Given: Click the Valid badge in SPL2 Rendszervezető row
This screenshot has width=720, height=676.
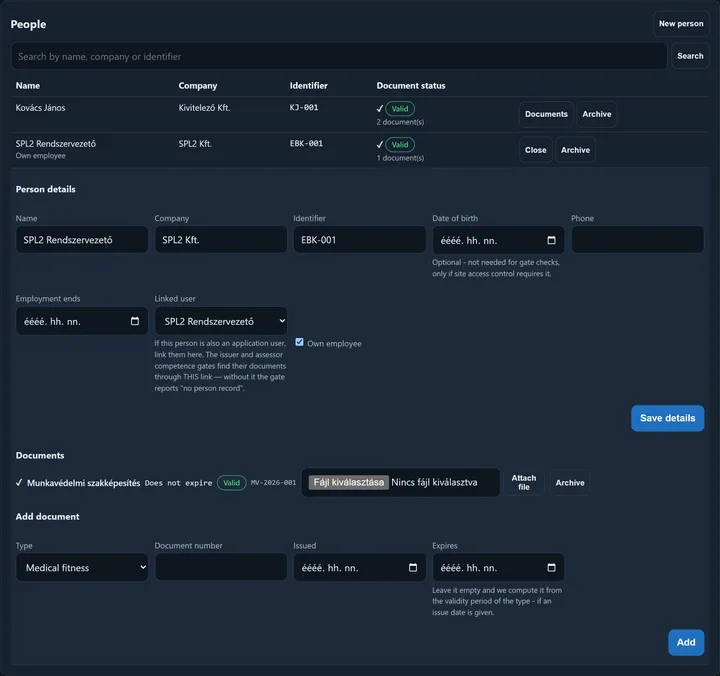Looking at the screenshot, I should click(400, 145).
